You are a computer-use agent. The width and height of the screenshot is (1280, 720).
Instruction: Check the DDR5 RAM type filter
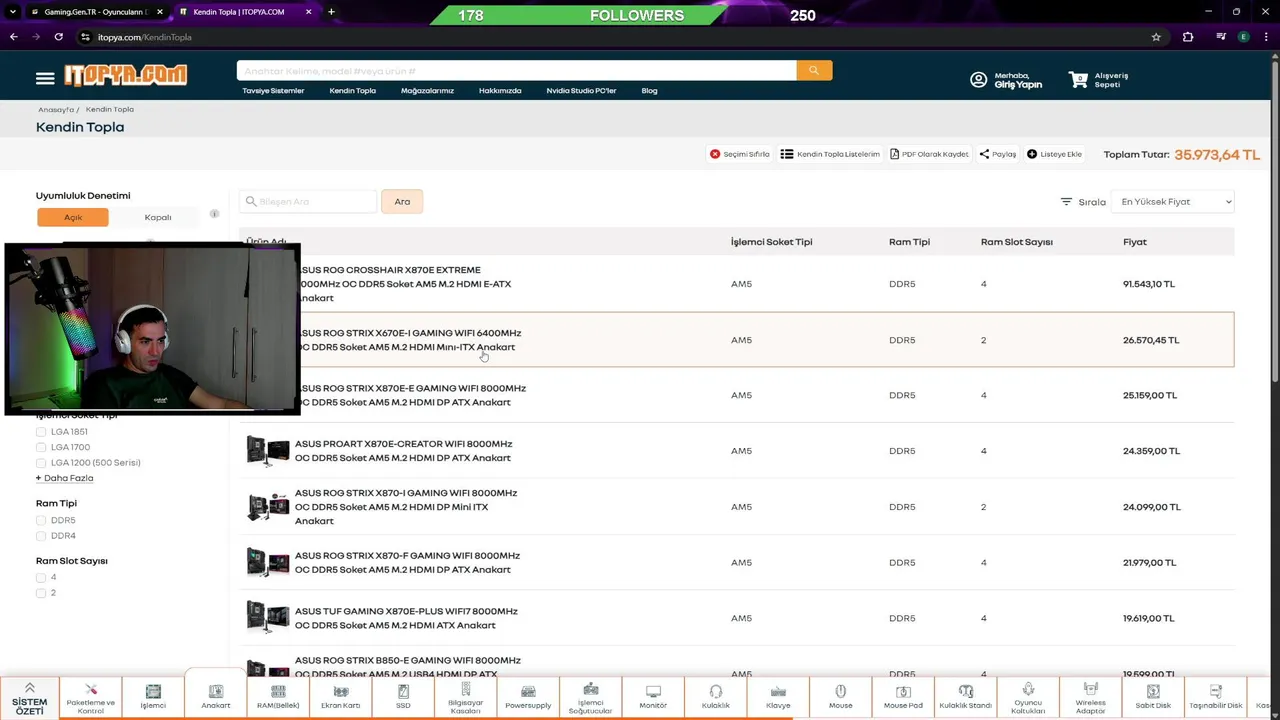(41, 520)
